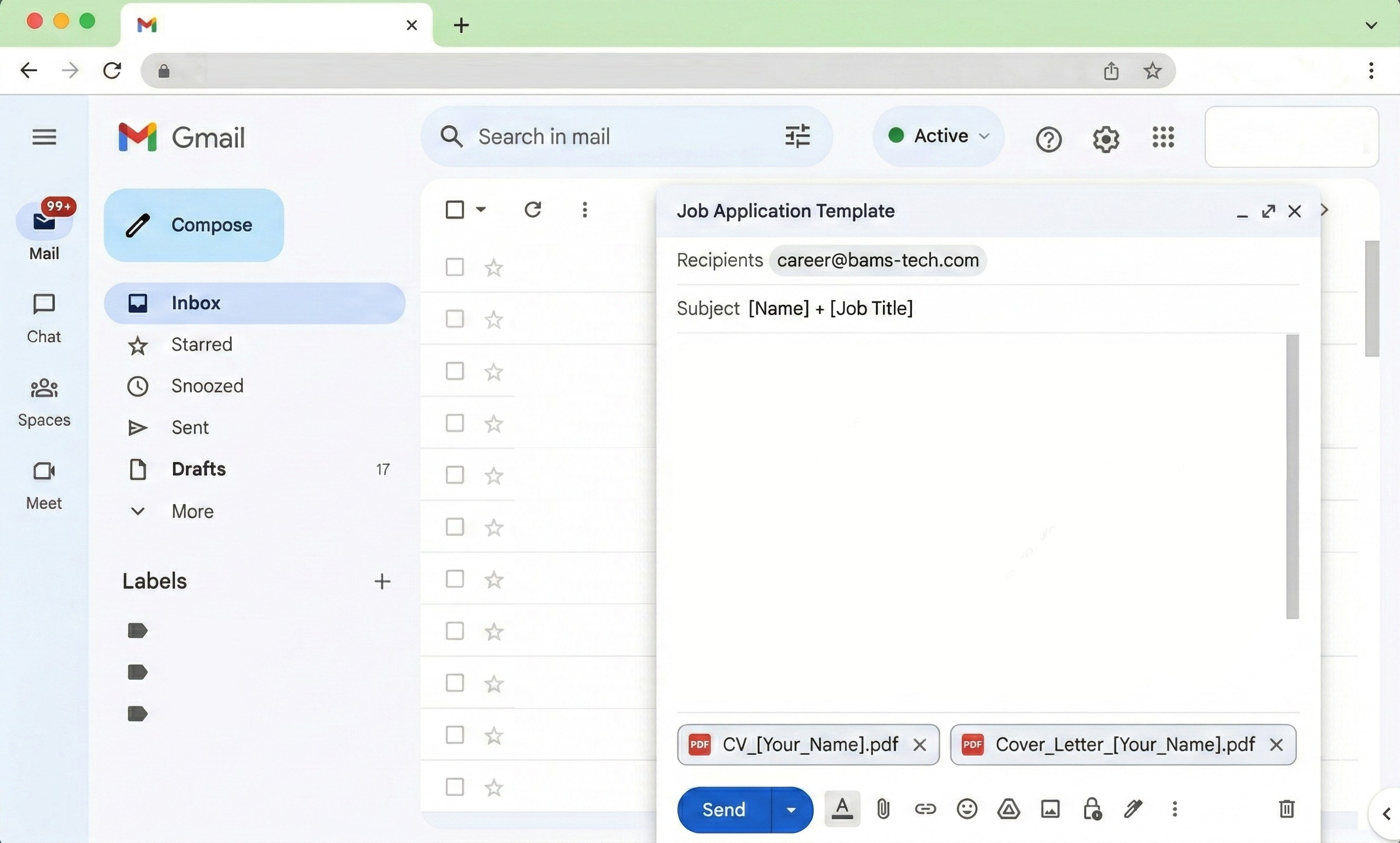
Task: Check the select-all checkbox above the mail list
Action: coord(454,210)
